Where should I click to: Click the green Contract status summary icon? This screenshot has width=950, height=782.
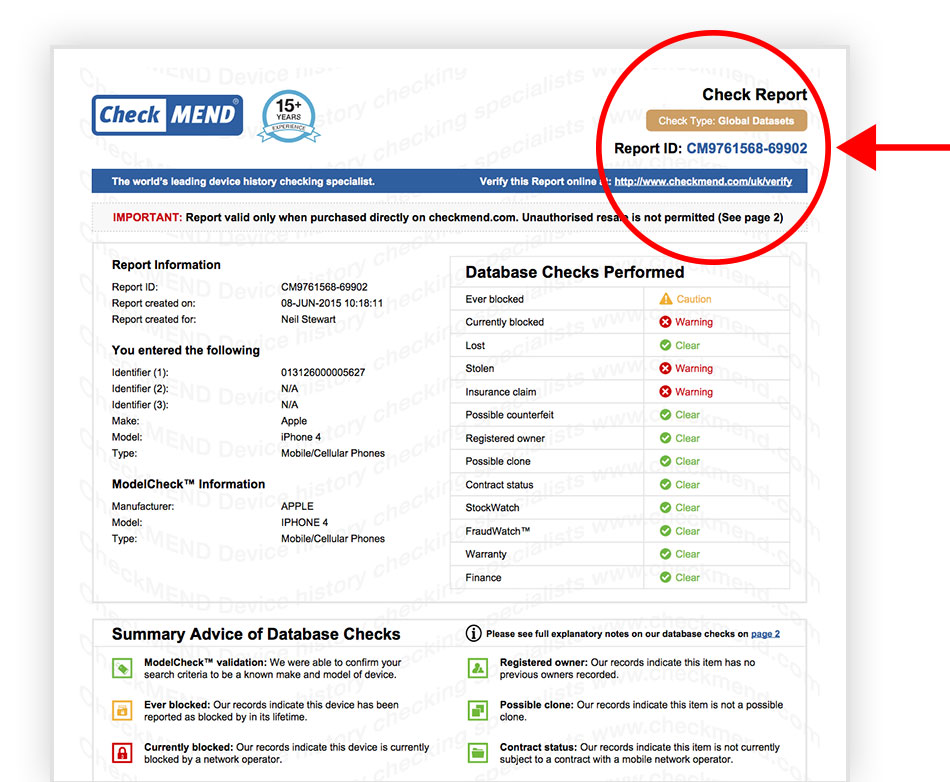(x=478, y=753)
